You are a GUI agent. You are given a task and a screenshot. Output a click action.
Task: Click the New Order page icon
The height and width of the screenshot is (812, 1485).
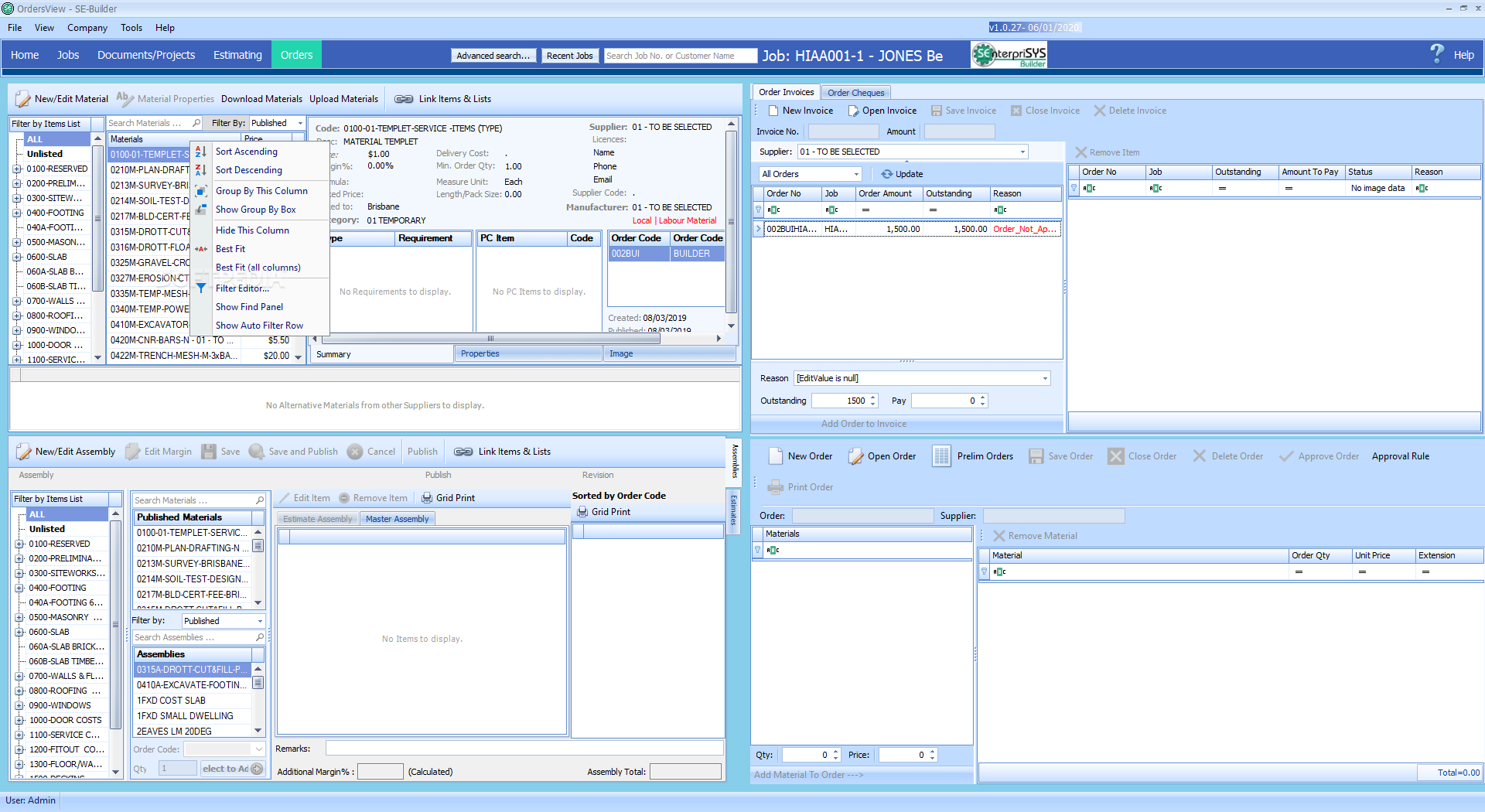(x=776, y=456)
